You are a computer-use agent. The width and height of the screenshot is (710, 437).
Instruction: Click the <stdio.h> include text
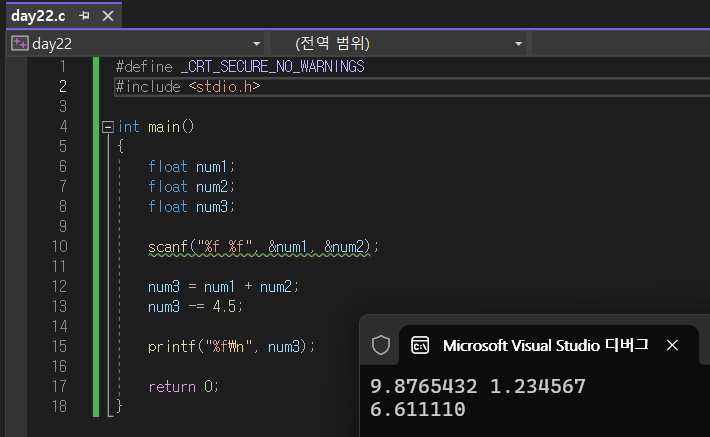225,87
